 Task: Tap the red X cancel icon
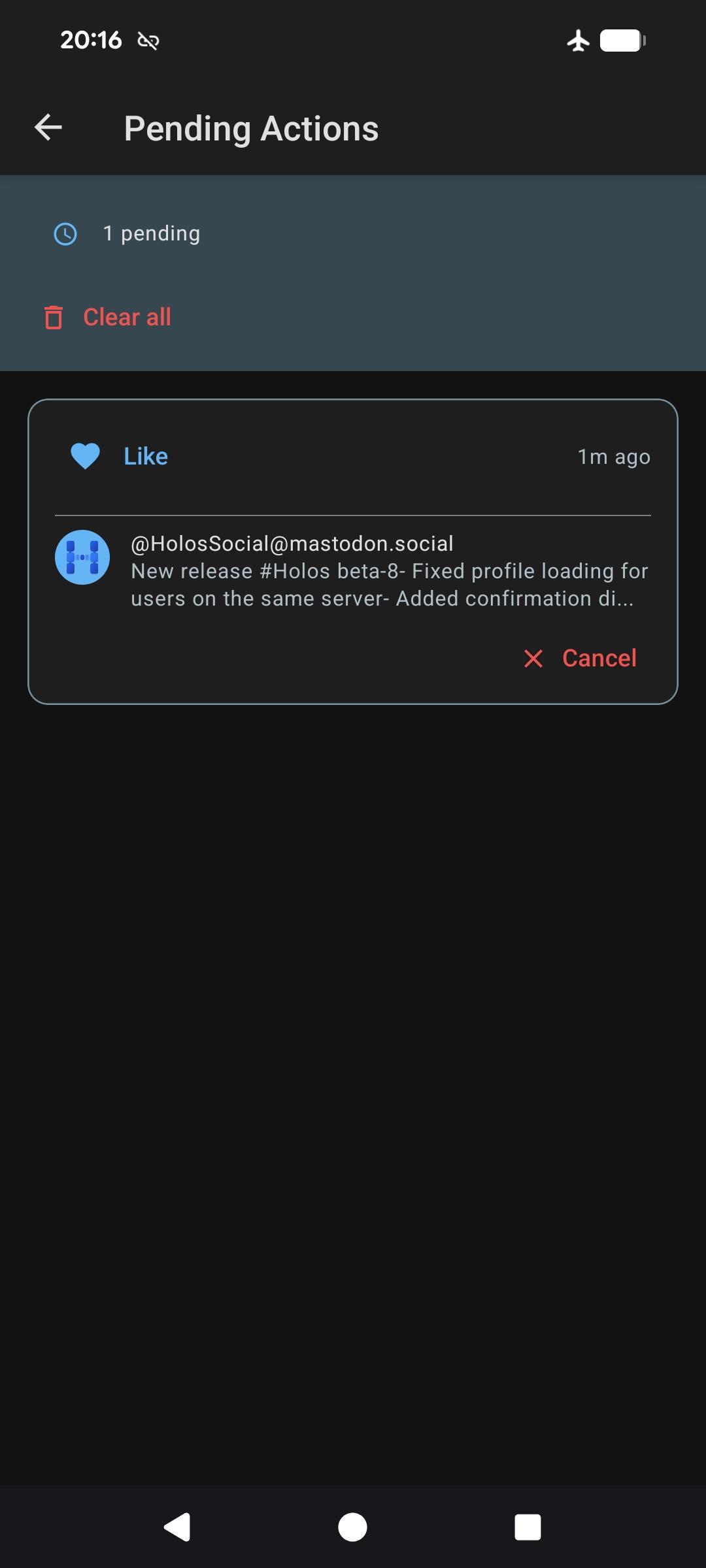point(533,659)
